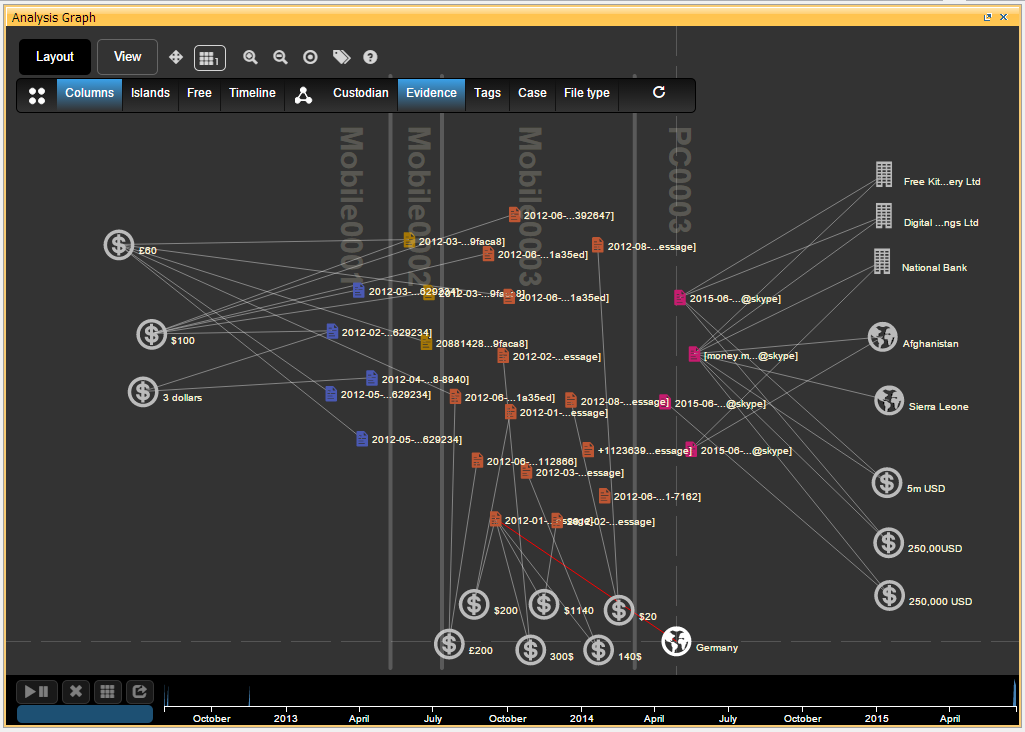Select the $1140 money node

[x=544, y=605]
